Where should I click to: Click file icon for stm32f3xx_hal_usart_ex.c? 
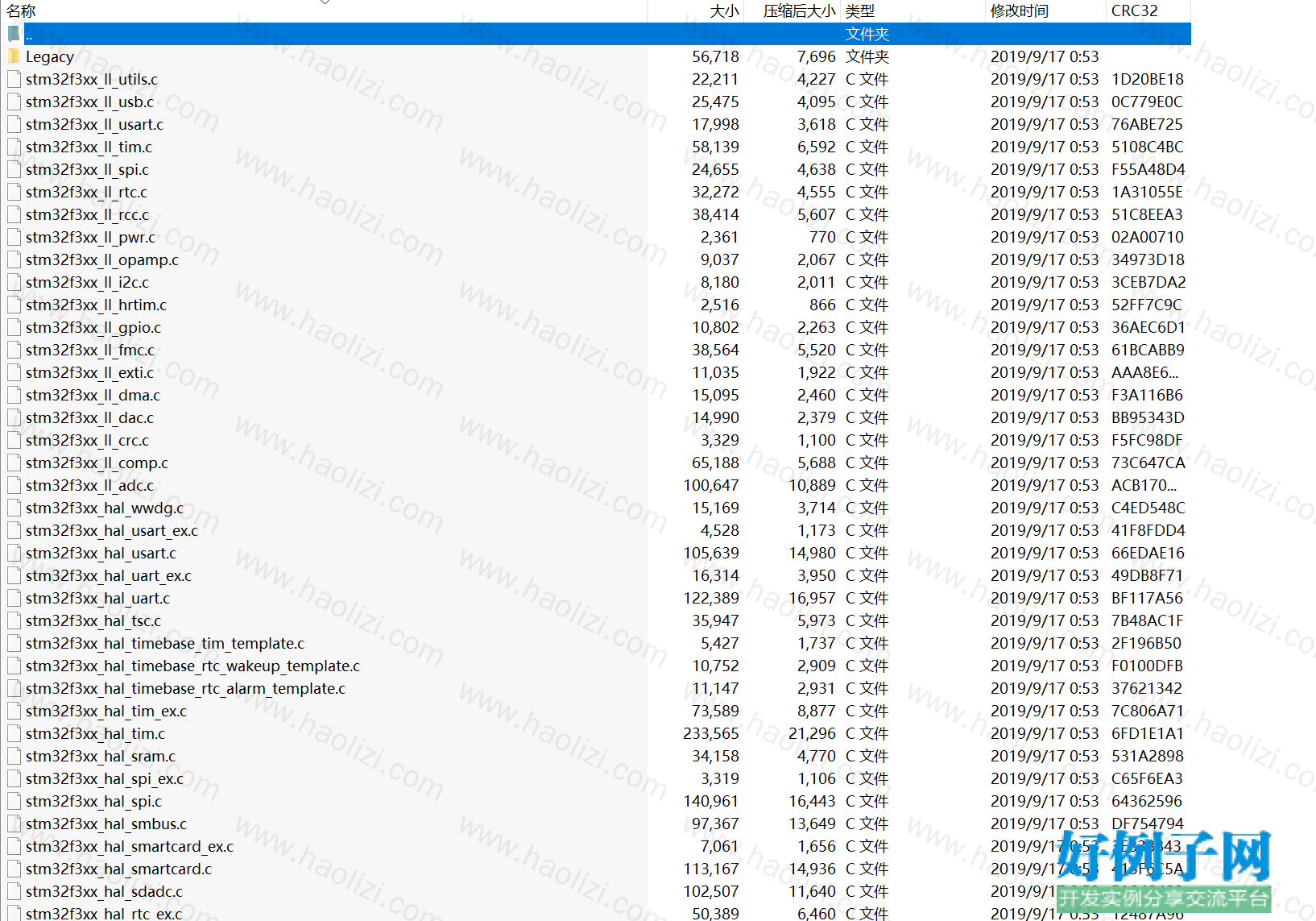click(x=14, y=530)
